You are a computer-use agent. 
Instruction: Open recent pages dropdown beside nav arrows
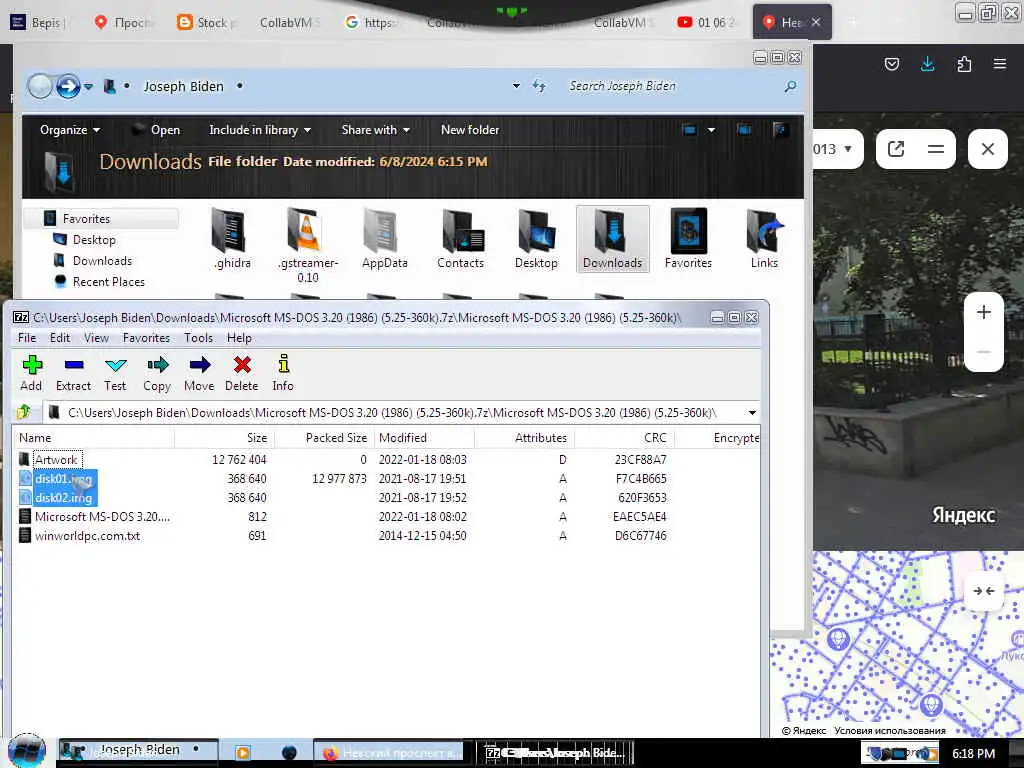[88, 86]
